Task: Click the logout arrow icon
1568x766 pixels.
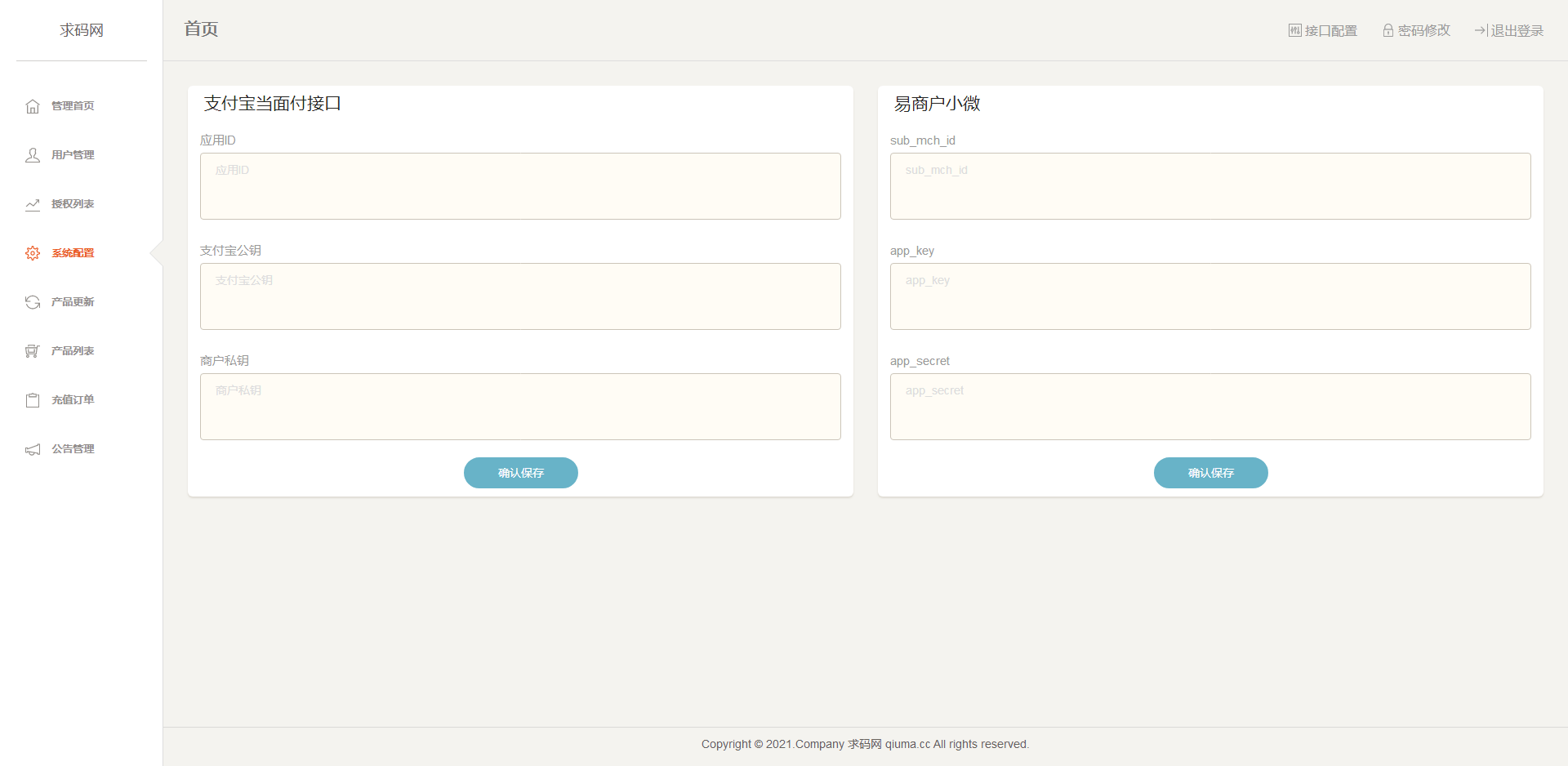Action: coord(1481,30)
